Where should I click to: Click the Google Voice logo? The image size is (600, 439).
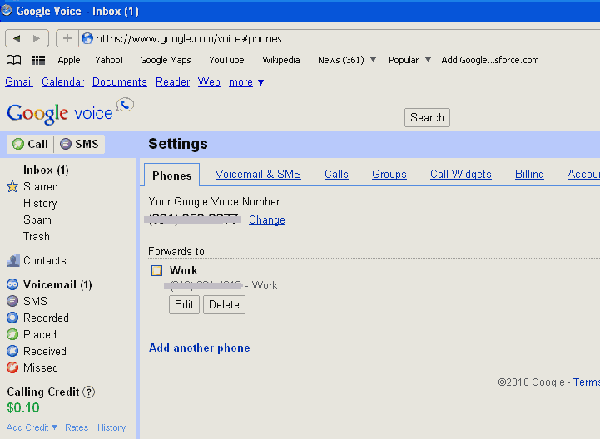click(70, 112)
